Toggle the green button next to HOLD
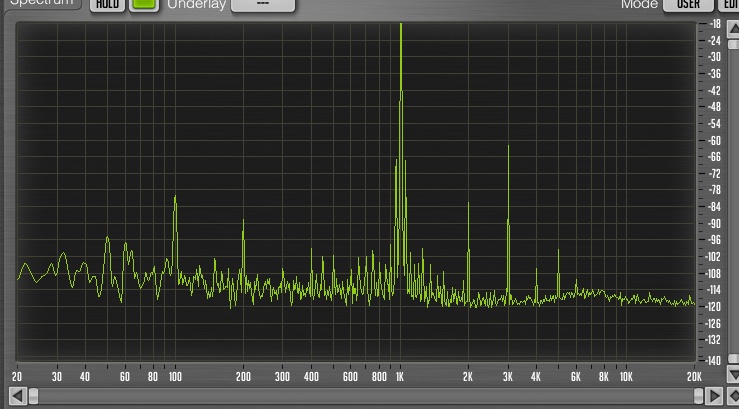739x409 pixels. [144, 4]
